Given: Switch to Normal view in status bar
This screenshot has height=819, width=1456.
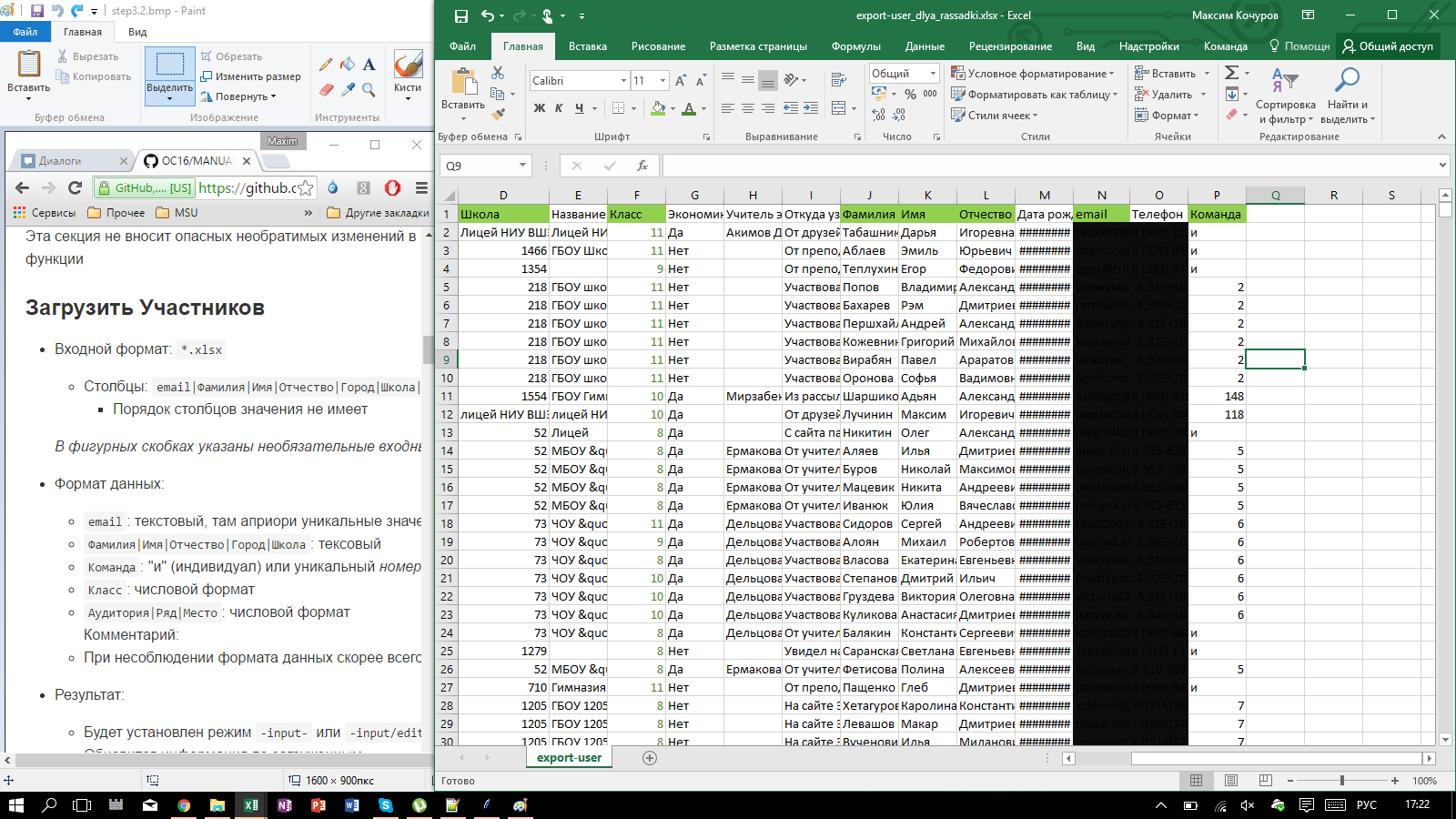Looking at the screenshot, I should 1196,781.
